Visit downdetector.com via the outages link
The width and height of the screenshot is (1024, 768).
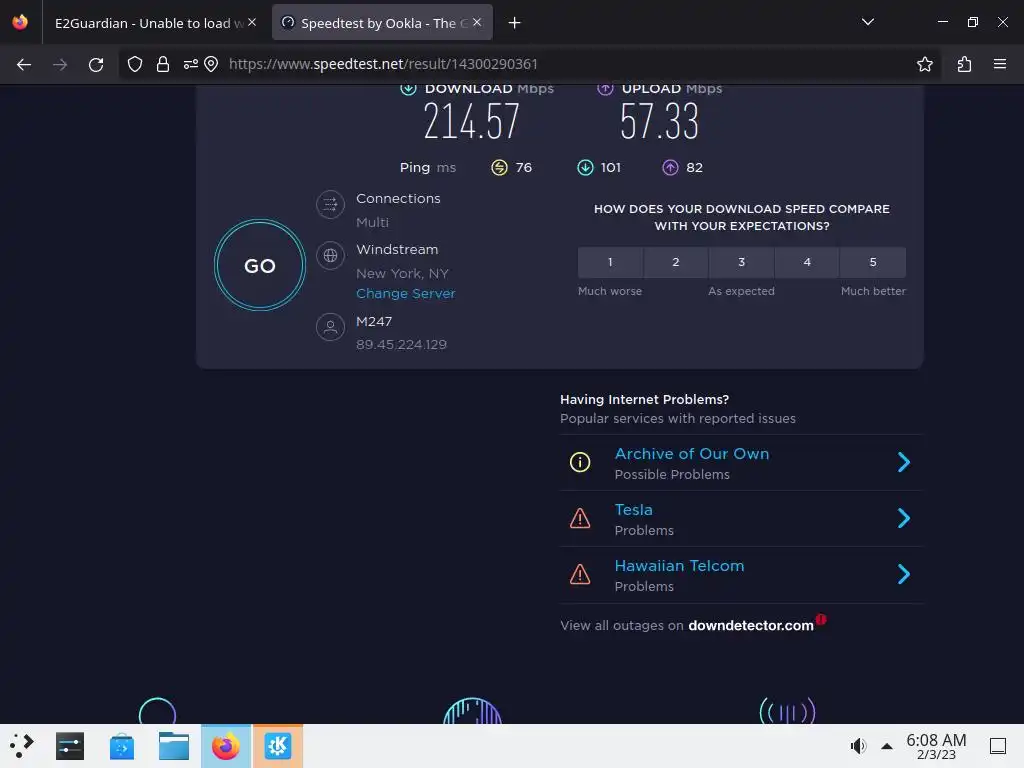coord(751,626)
